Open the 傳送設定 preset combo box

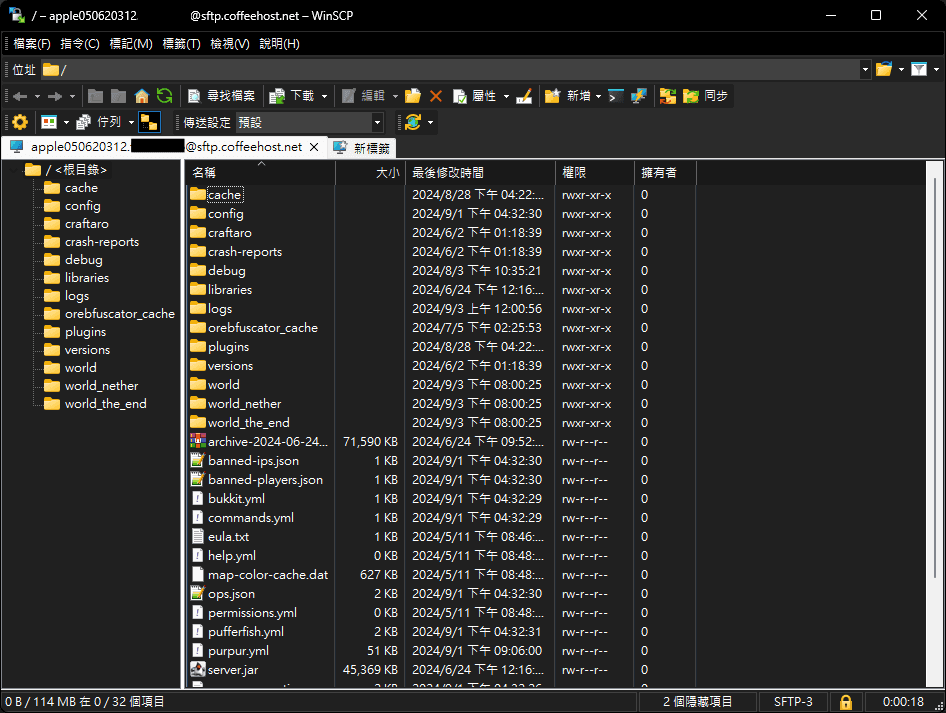click(310, 122)
